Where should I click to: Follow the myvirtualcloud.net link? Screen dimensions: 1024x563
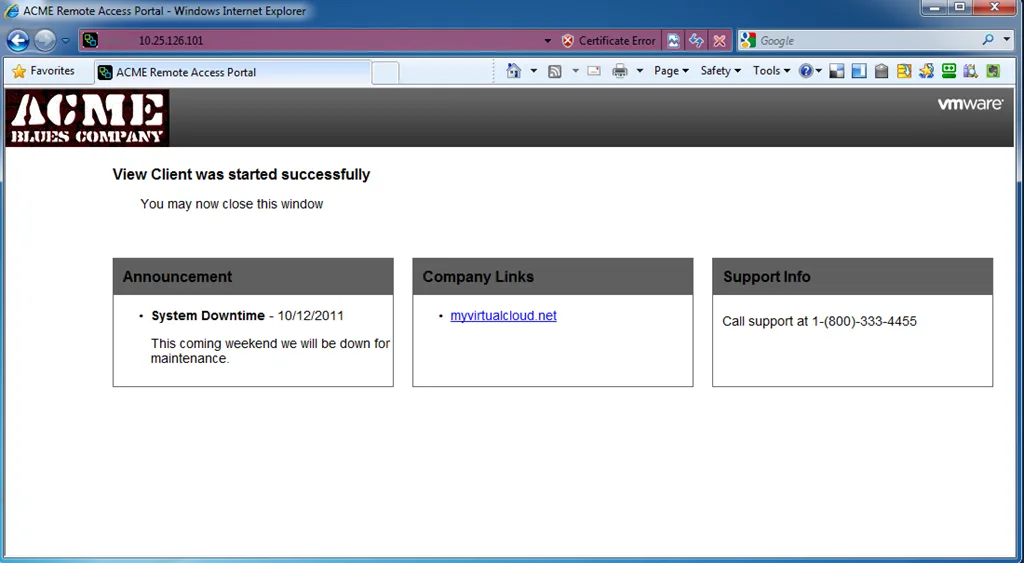click(x=504, y=315)
